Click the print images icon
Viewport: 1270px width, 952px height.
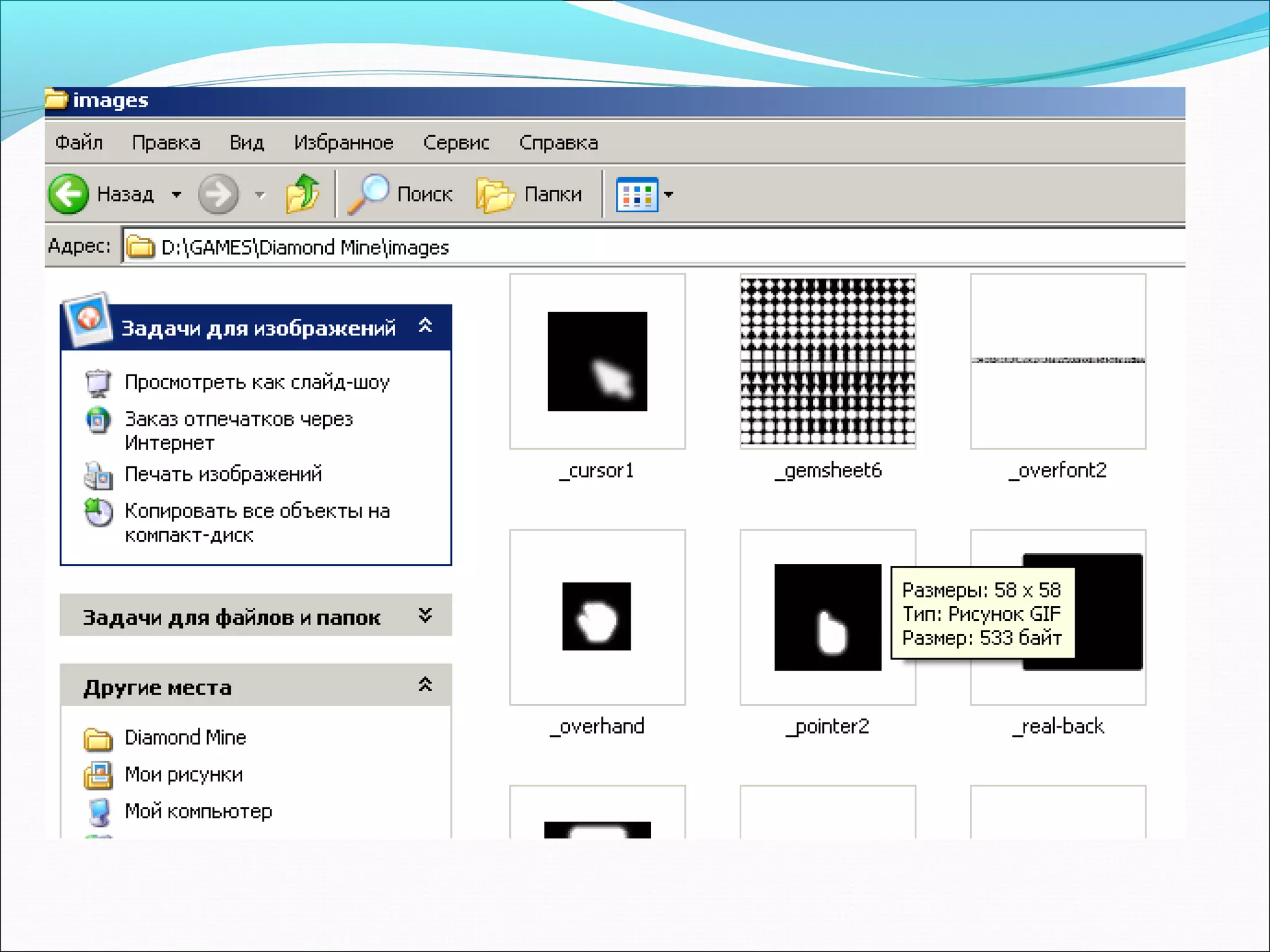98,475
